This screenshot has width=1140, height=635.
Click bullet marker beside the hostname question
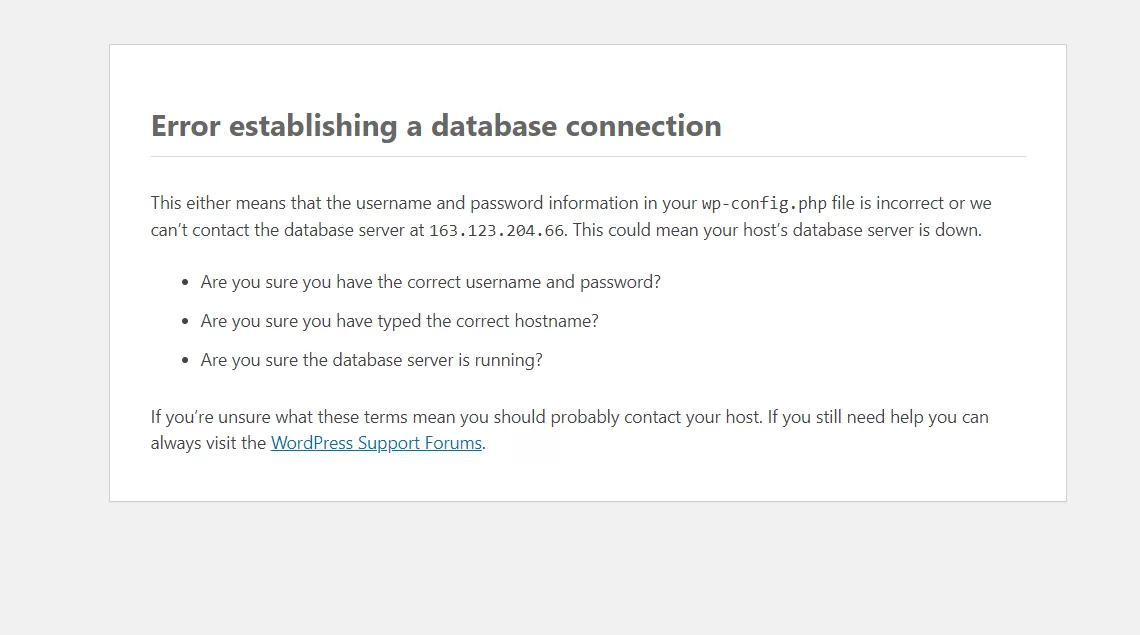185,322
